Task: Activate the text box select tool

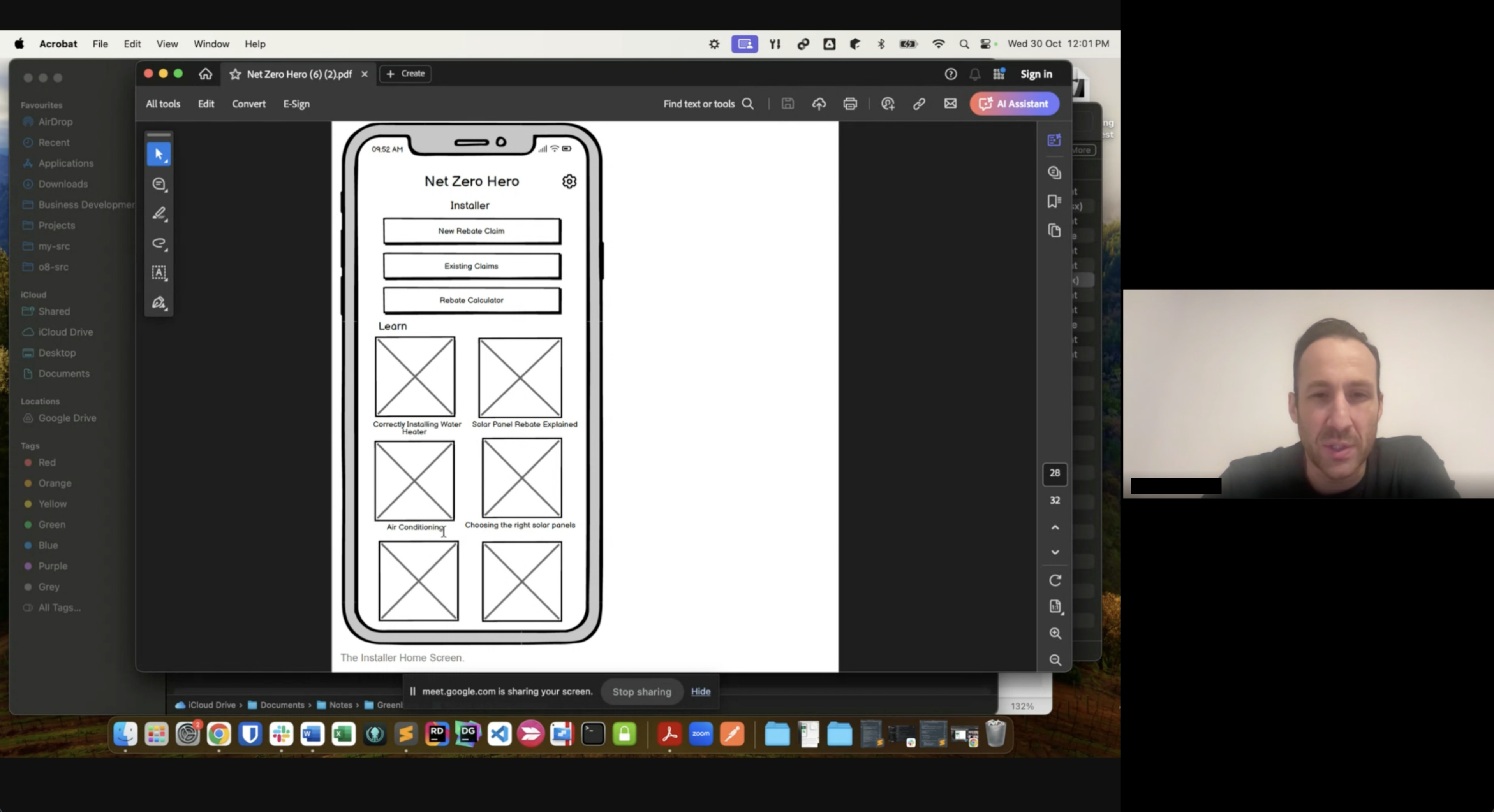Action: (x=159, y=273)
